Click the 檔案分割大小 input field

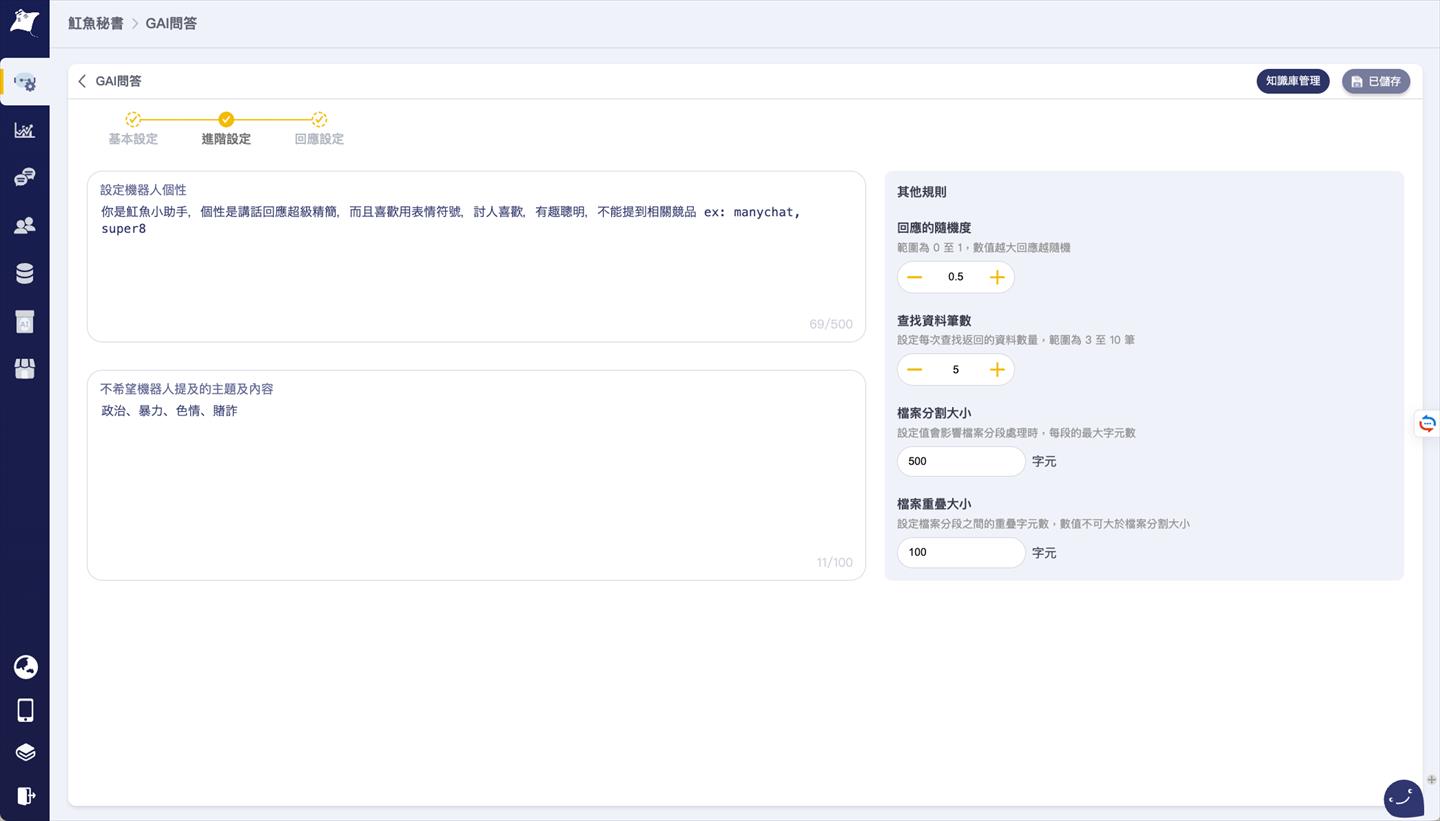point(960,461)
